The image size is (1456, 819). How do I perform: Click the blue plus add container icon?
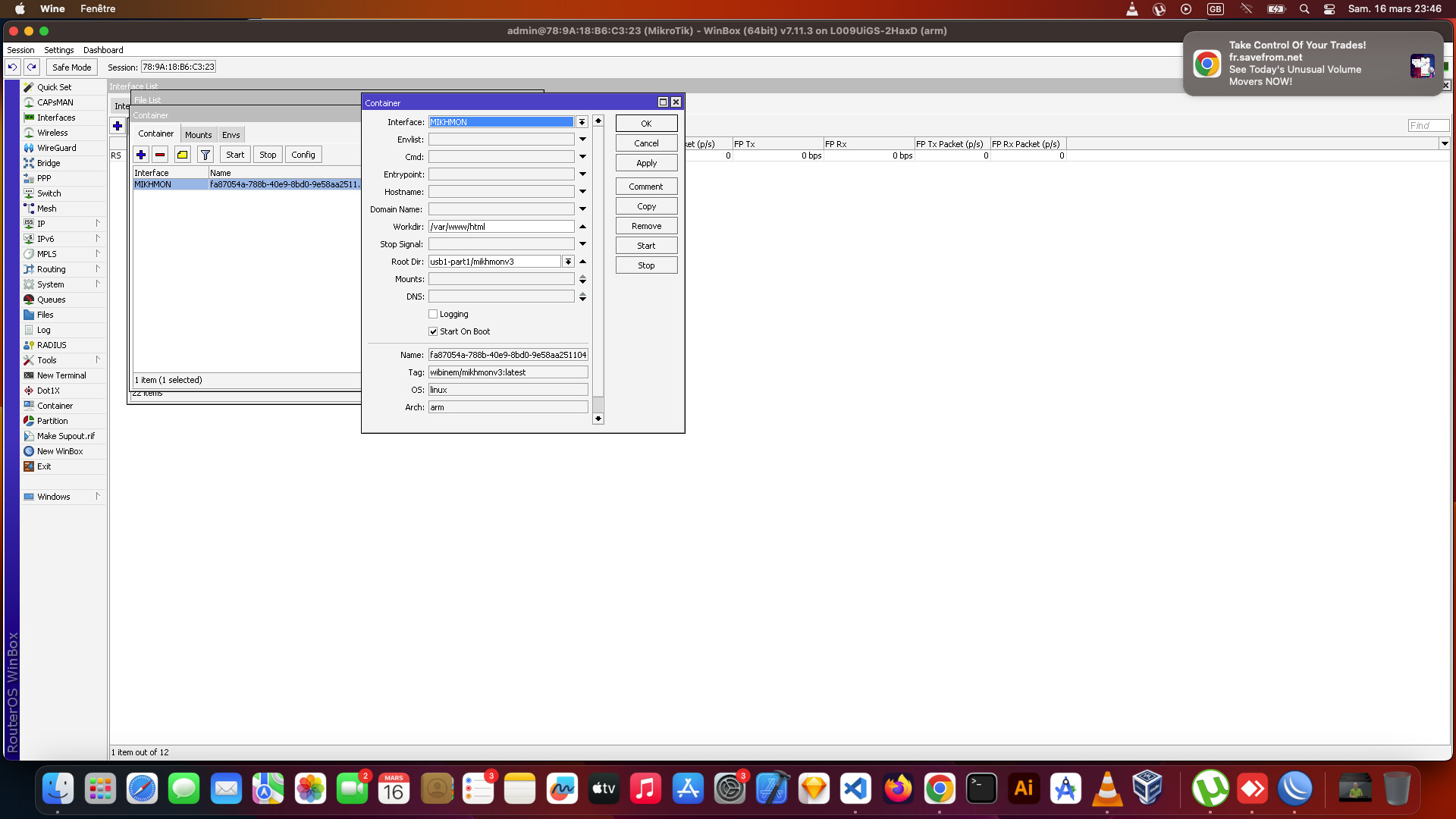(x=141, y=155)
